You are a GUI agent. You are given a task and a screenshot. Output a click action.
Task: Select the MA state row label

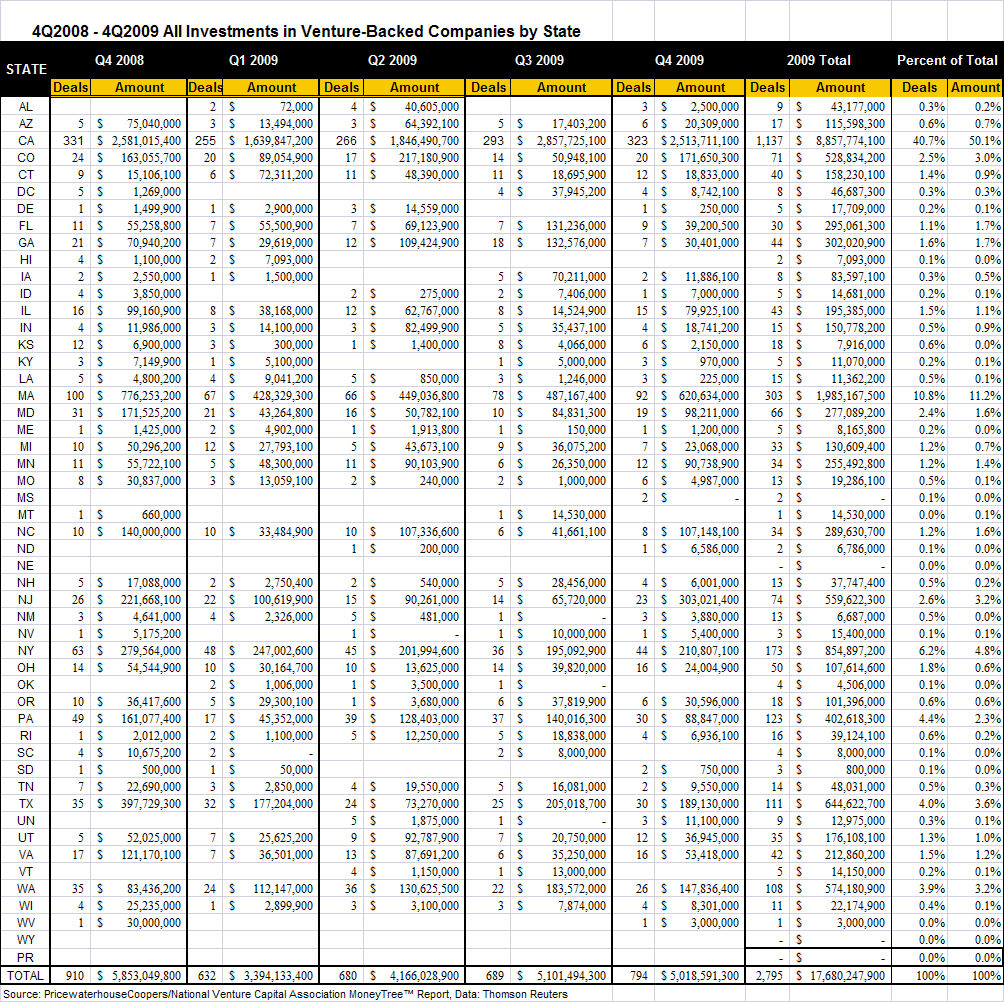tap(26, 396)
